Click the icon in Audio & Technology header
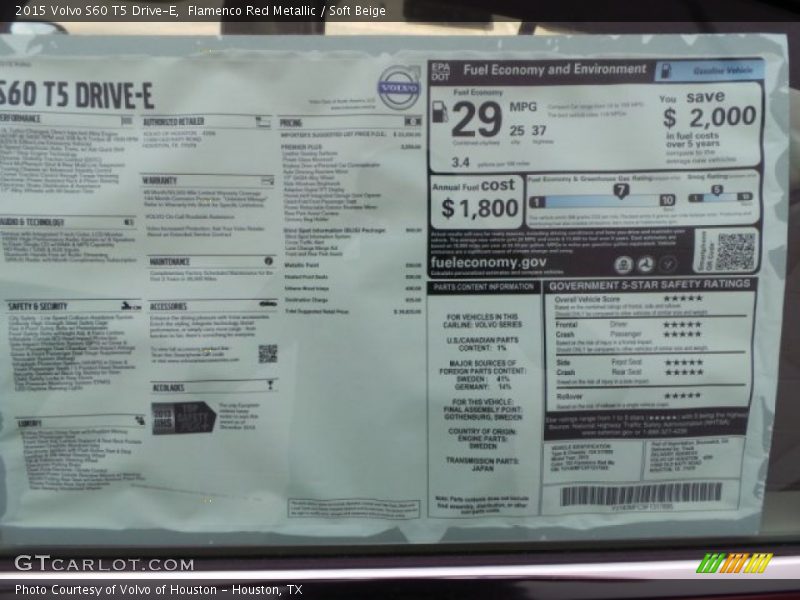This screenshot has width=800, height=600. 129,222
